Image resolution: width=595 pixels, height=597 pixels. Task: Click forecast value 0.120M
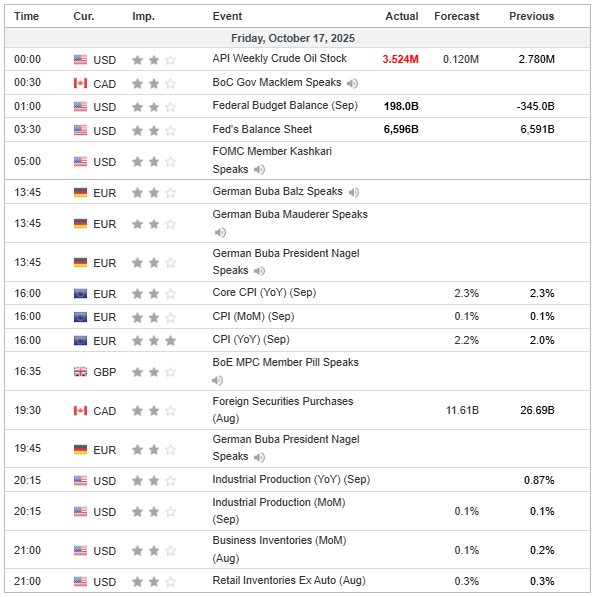[461, 59]
